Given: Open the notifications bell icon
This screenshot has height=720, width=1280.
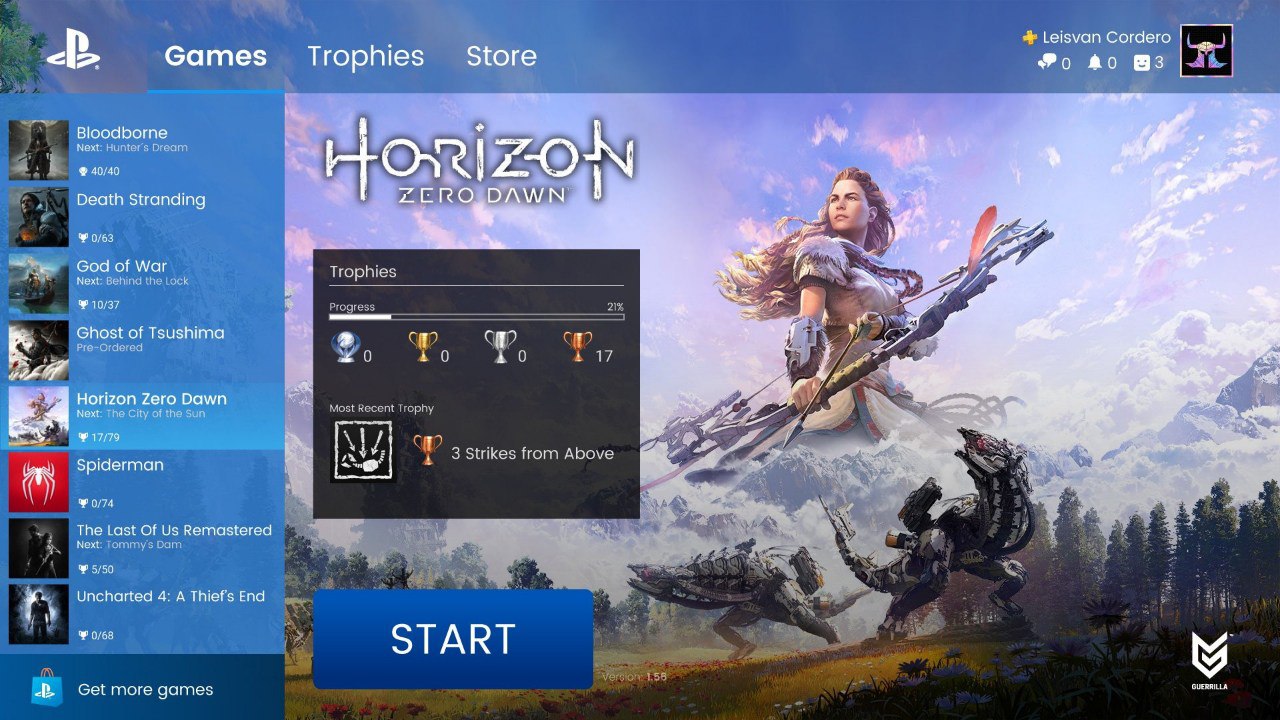Looking at the screenshot, I should click(x=1095, y=62).
